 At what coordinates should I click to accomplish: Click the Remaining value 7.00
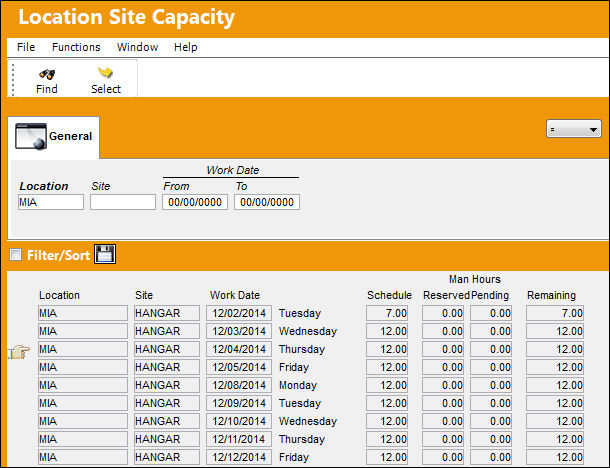[555, 313]
